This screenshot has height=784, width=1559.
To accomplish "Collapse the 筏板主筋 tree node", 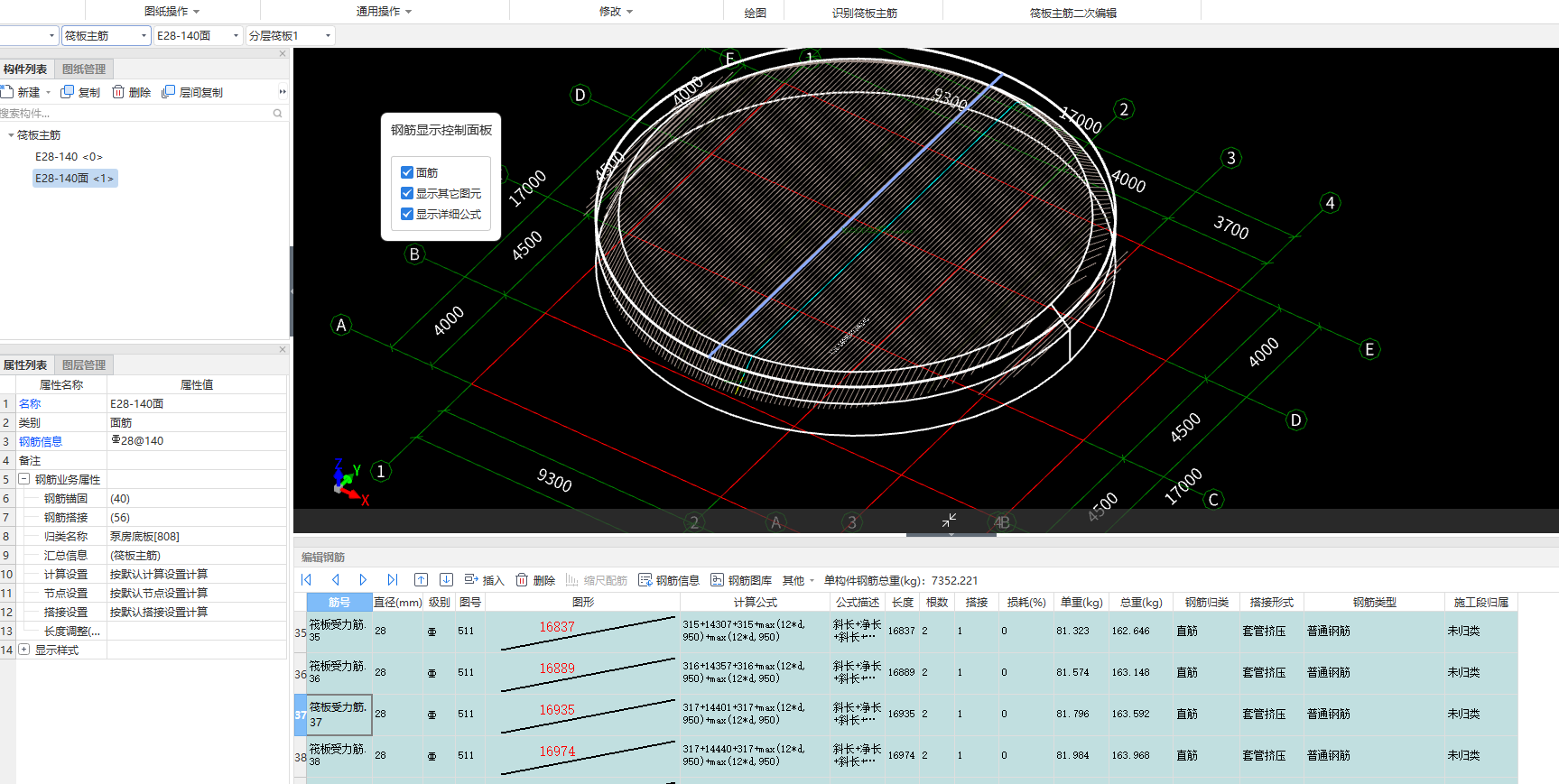I will click(x=11, y=135).
